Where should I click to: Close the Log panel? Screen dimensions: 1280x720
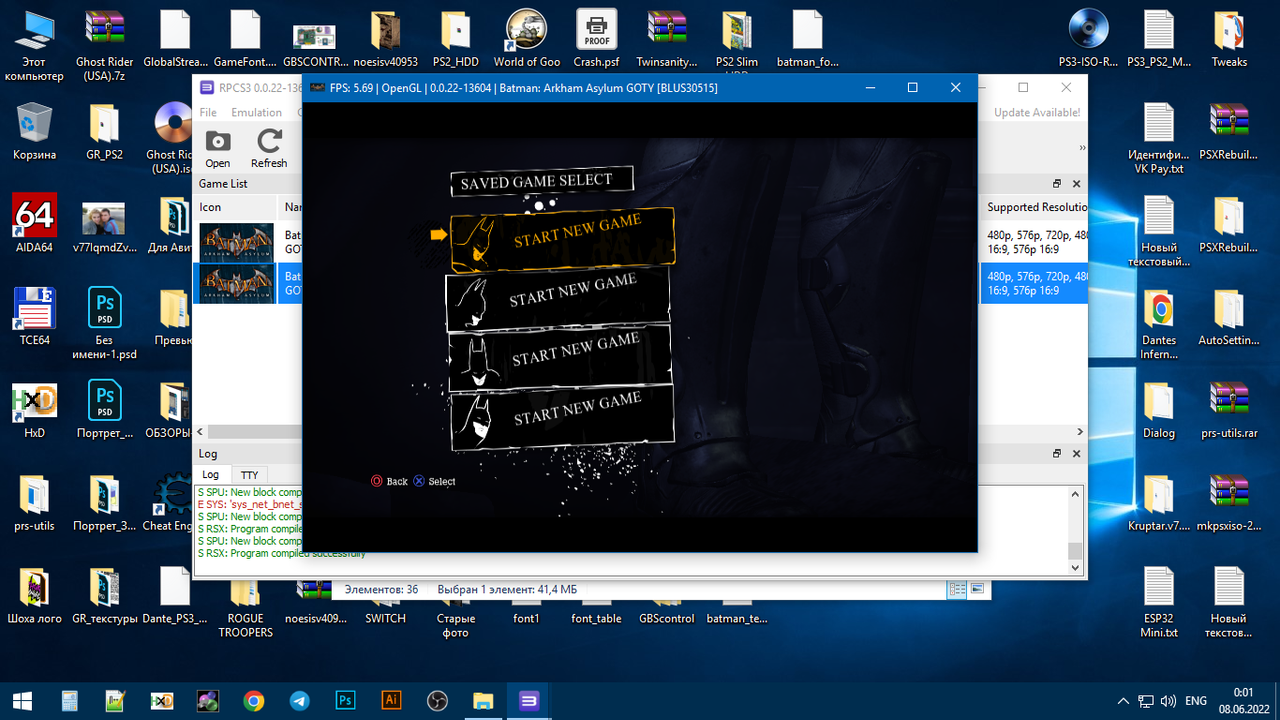pyautogui.click(x=1077, y=454)
